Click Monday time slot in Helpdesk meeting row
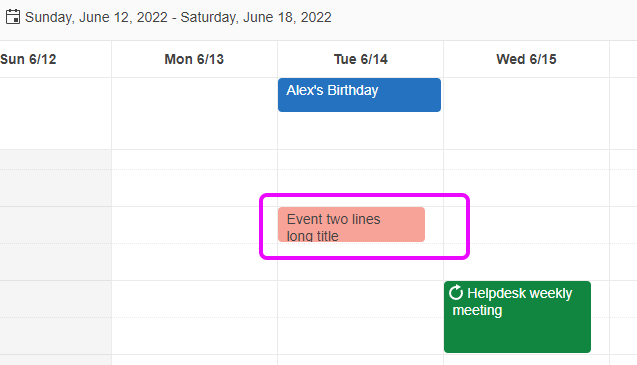The width and height of the screenshot is (637, 365). point(195,299)
